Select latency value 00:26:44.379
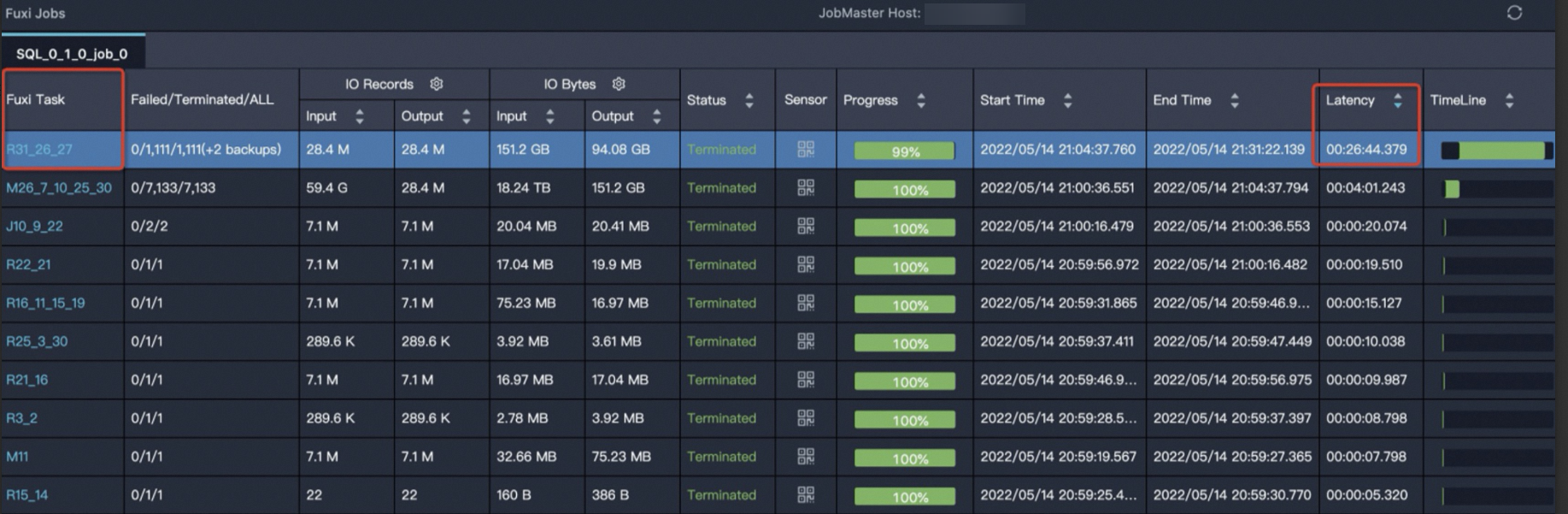 pos(1366,149)
